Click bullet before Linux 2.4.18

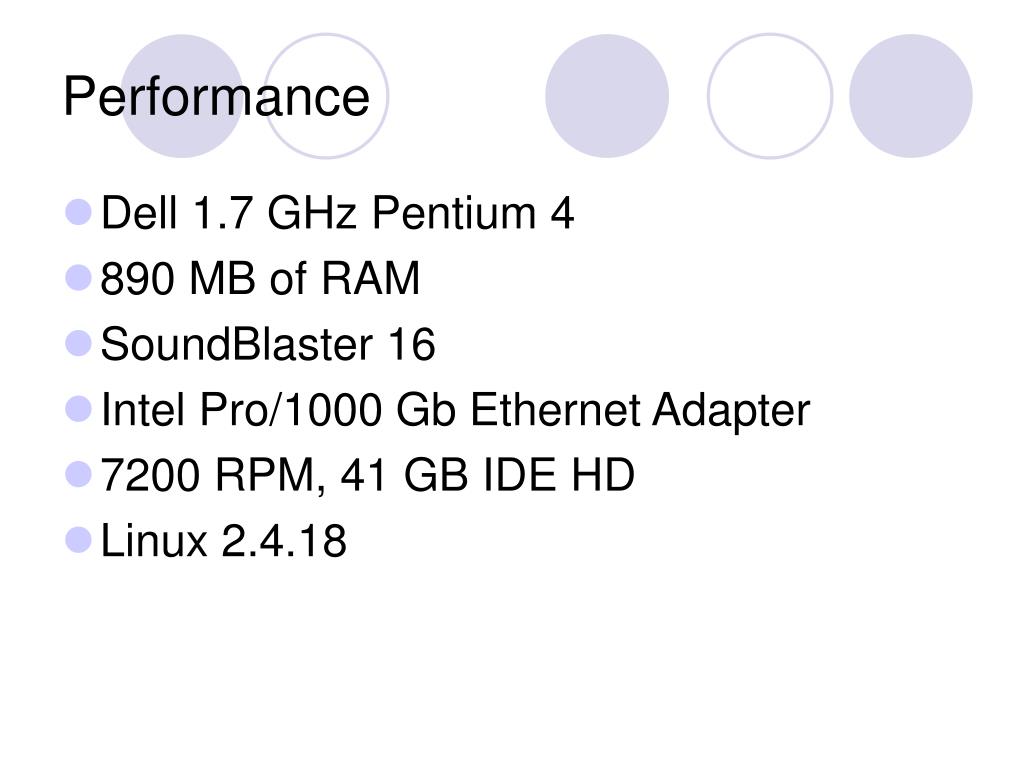tap(78, 541)
